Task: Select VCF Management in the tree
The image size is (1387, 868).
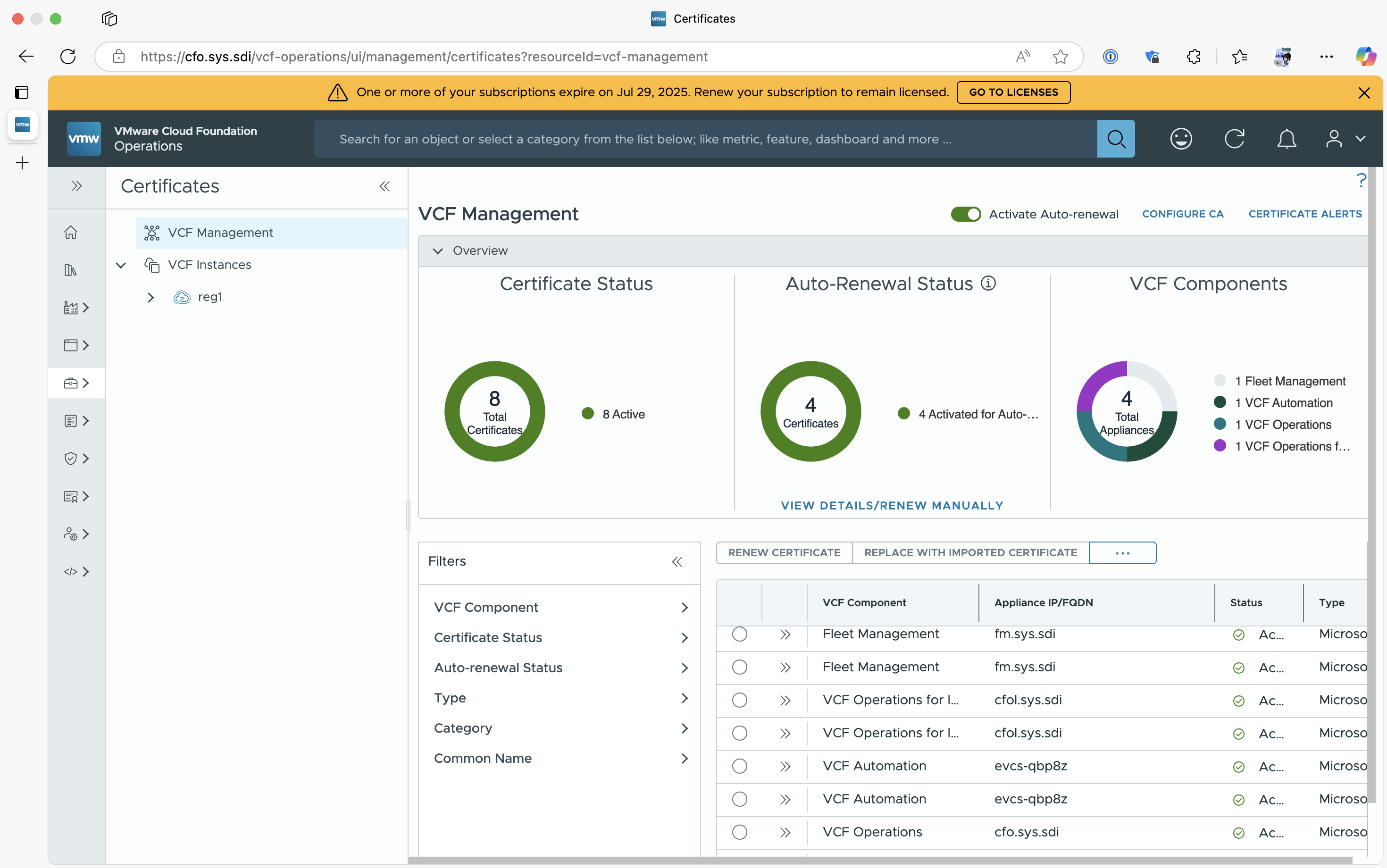Action: 272,233
